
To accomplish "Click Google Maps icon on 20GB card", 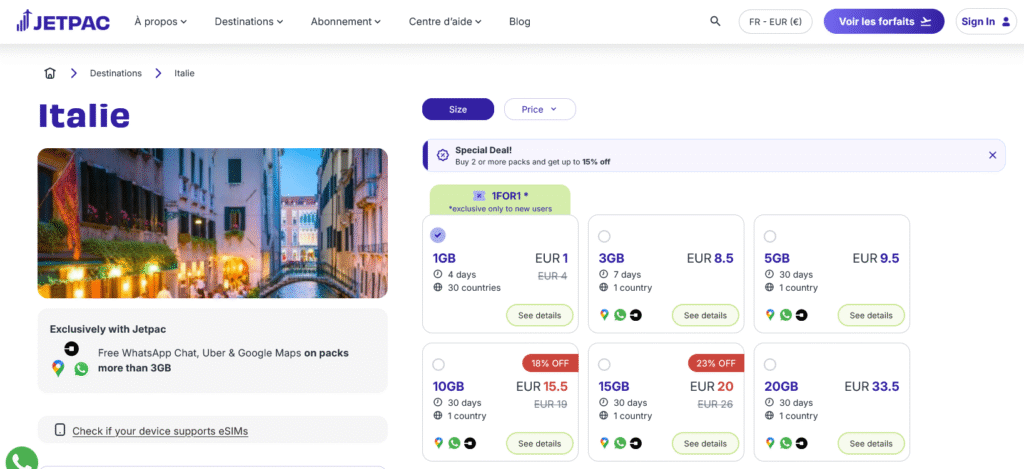I will (770, 443).
